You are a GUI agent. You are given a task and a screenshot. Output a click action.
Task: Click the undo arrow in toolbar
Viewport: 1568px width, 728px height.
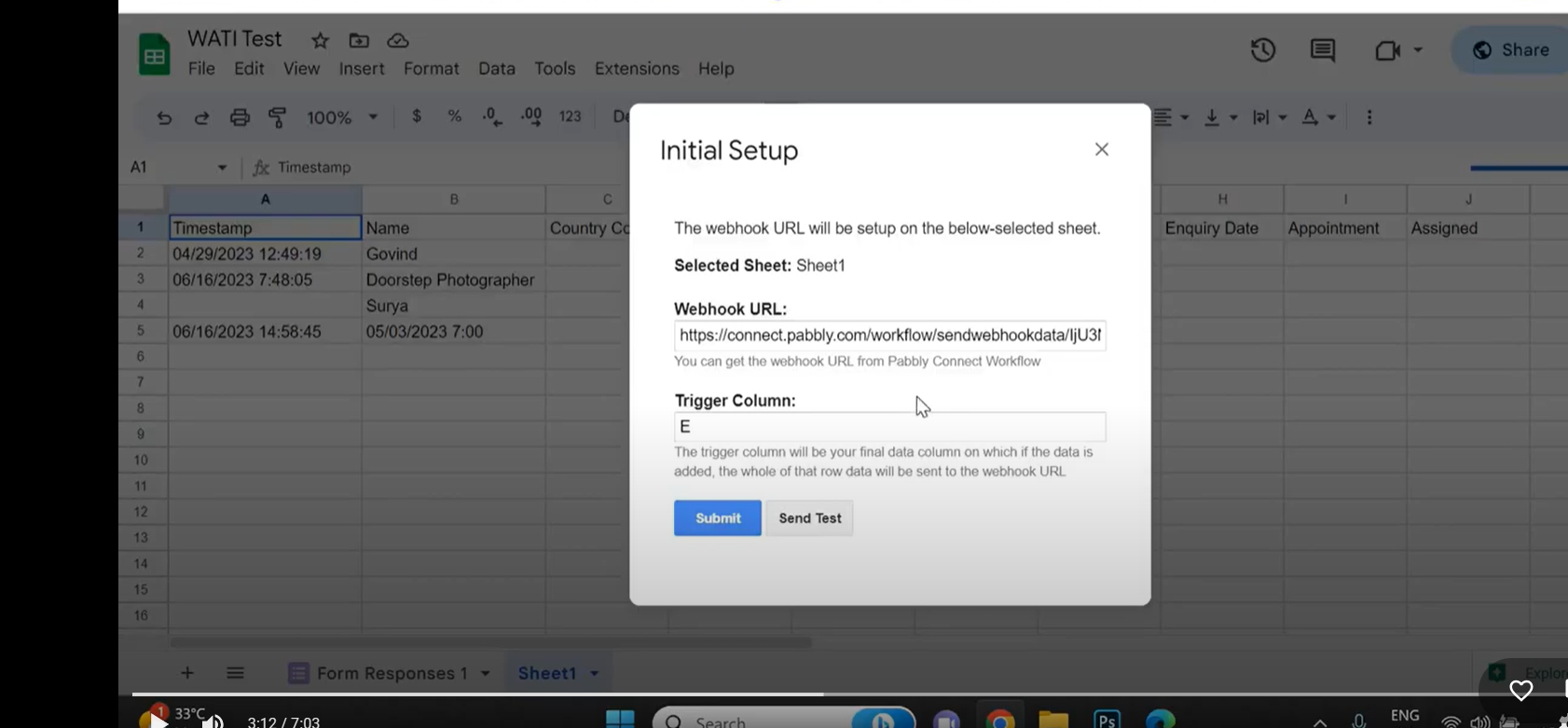click(x=164, y=117)
